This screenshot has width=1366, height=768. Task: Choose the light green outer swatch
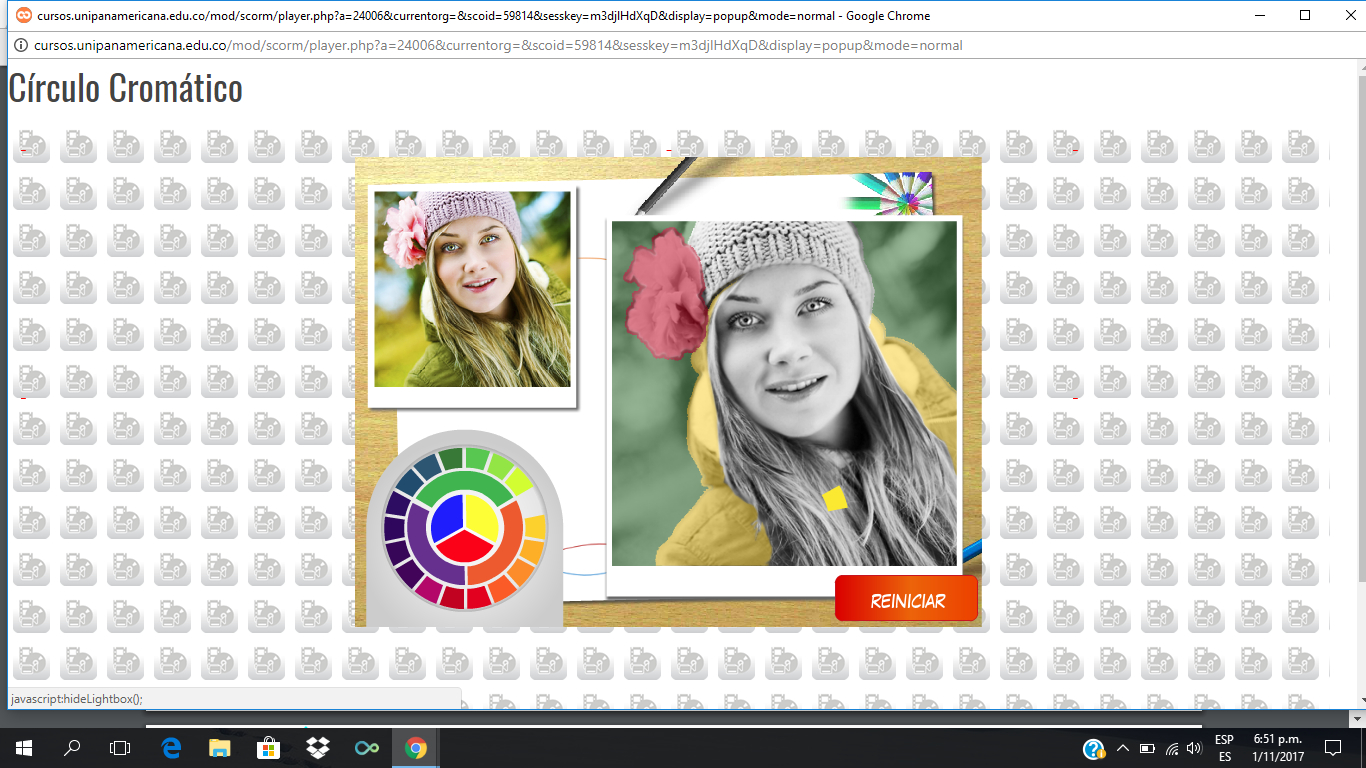click(x=500, y=466)
